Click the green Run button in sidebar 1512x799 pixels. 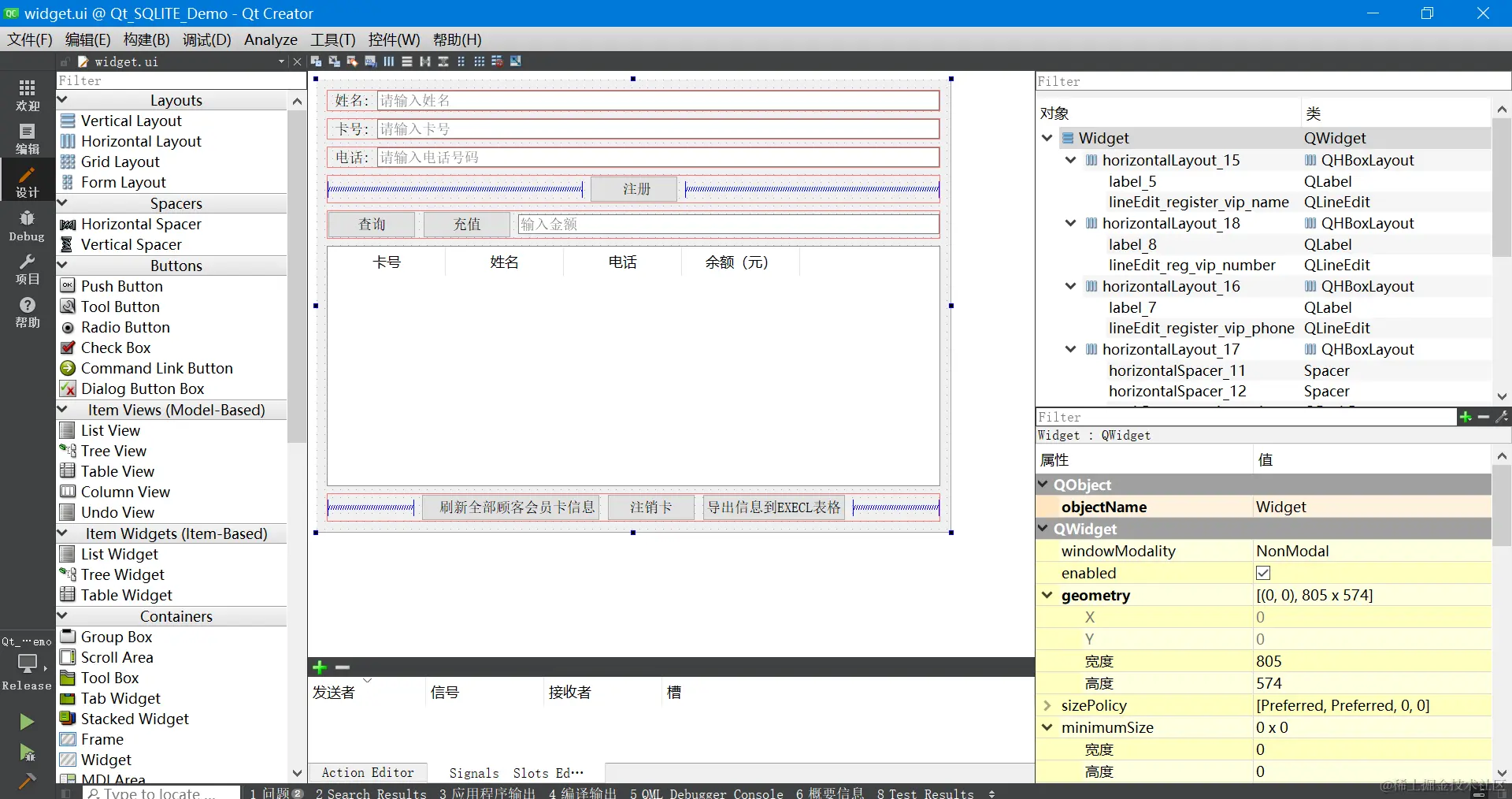[x=26, y=722]
